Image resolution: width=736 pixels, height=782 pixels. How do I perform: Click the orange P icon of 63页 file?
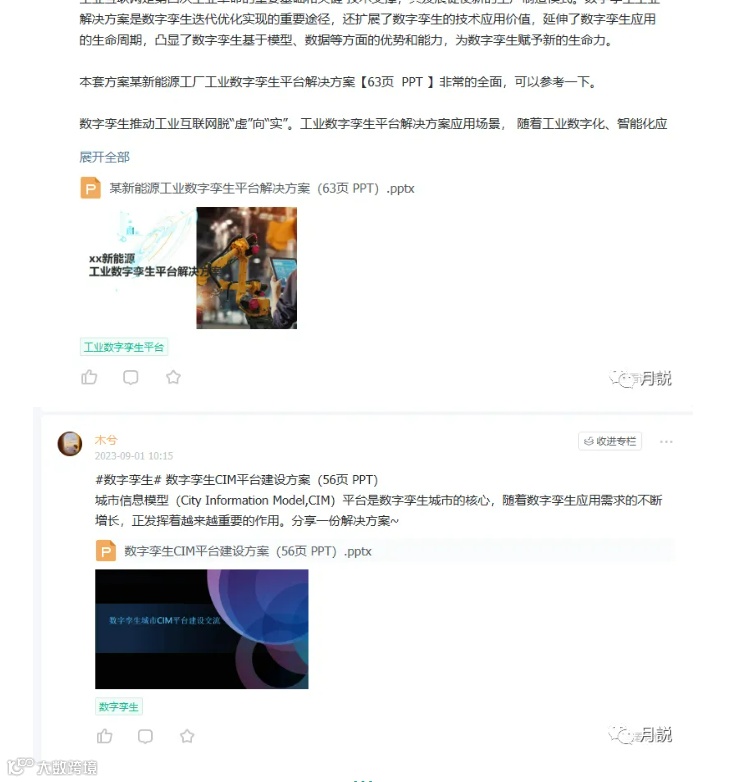tap(90, 189)
